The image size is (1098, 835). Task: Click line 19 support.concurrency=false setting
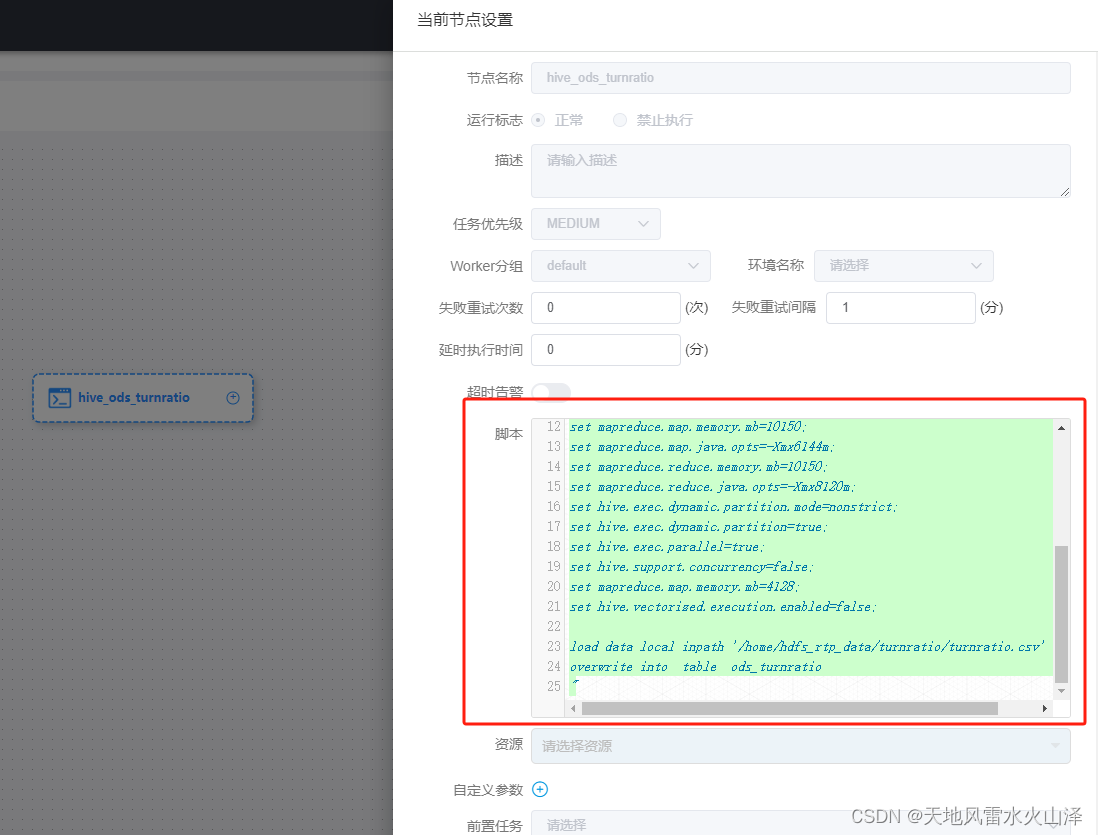(691, 567)
